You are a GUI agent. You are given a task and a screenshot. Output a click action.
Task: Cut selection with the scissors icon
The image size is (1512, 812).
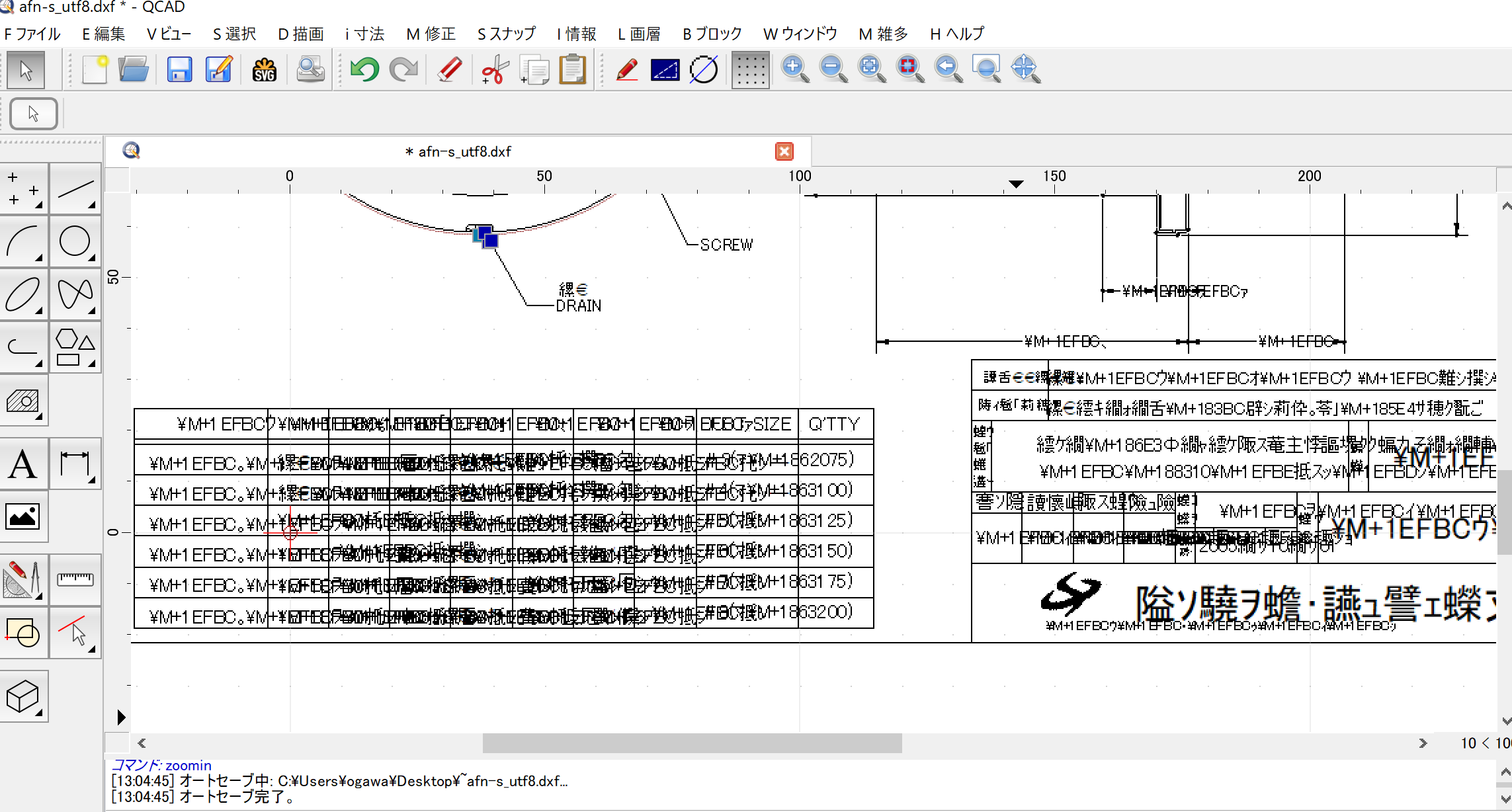tap(495, 69)
